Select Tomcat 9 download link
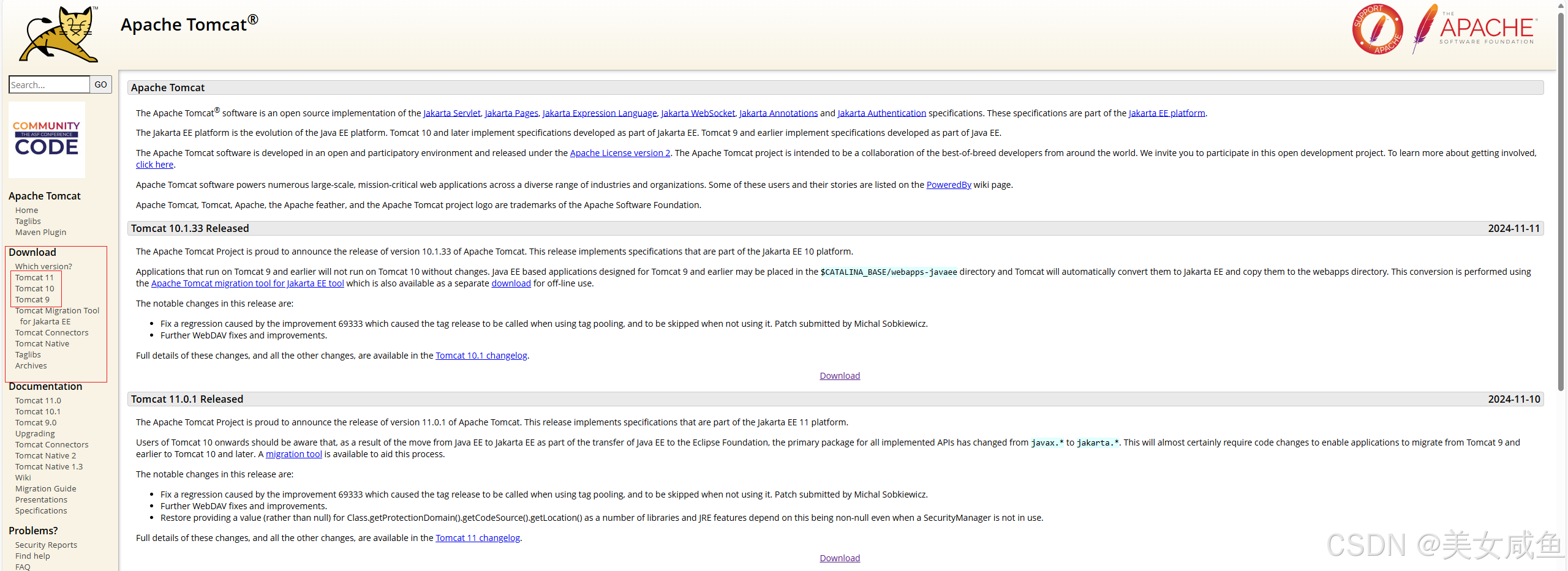1568x571 pixels. pyautogui.click(x=32, y=299)
